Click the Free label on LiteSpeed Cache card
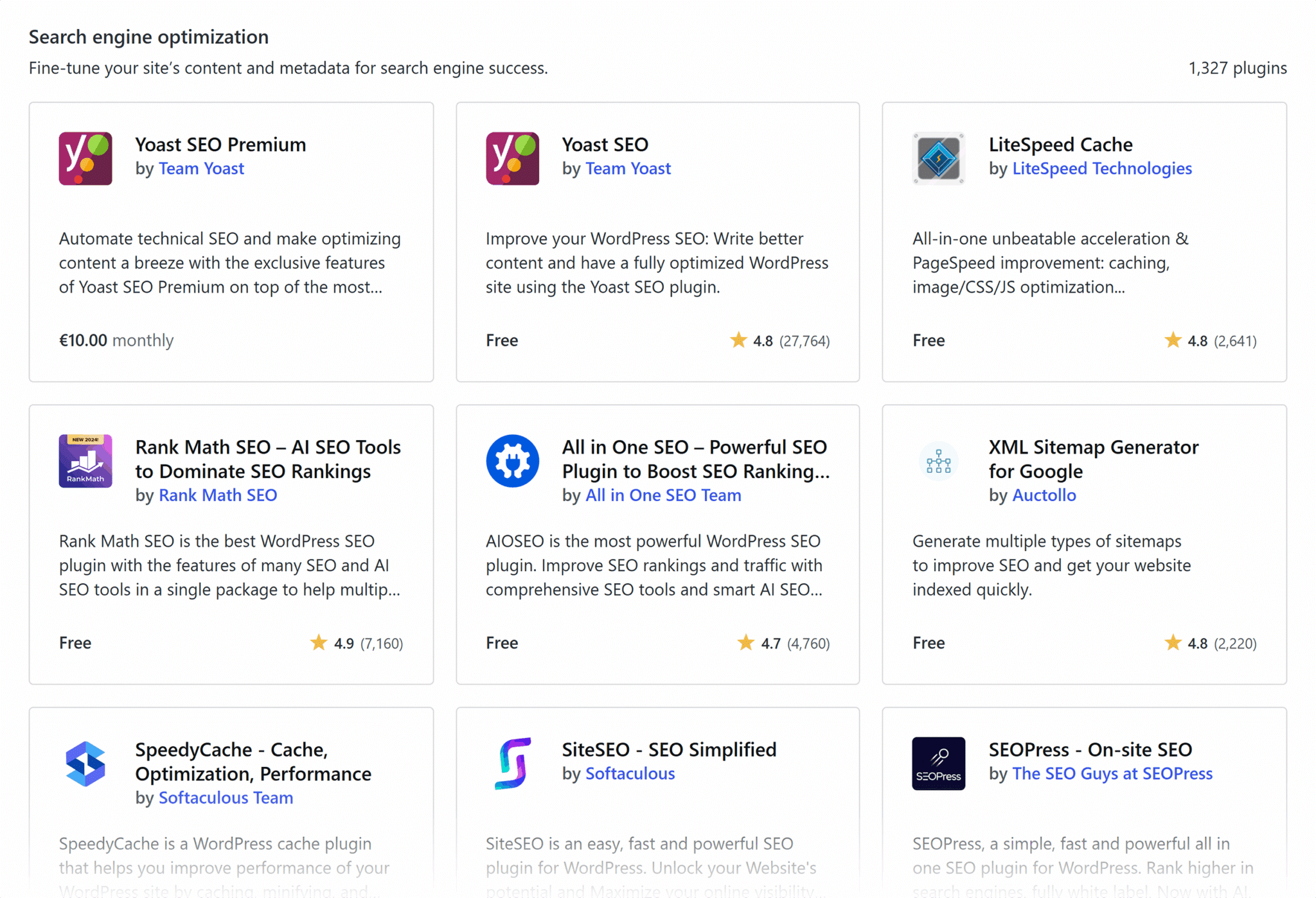 (x=929, y=340)
